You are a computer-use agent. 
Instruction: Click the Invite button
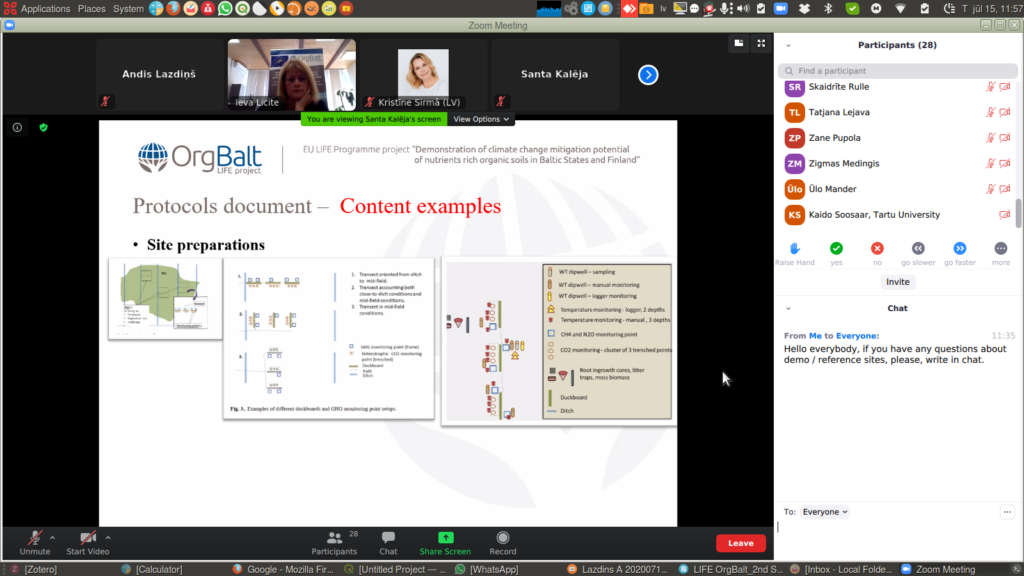click(x=897, y=282)
